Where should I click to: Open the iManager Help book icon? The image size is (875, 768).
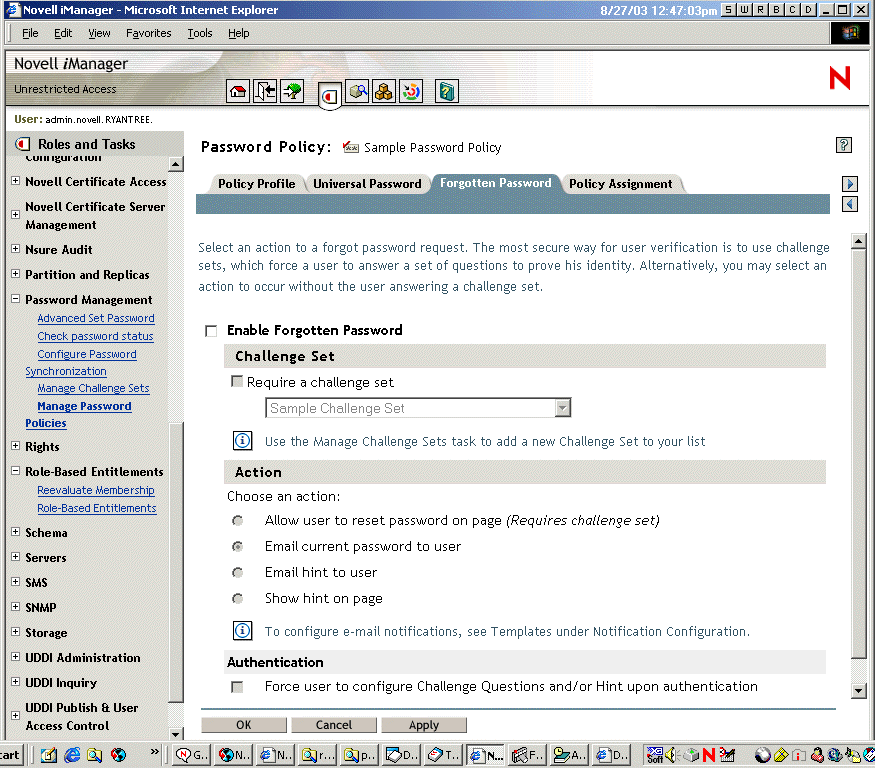click(x=446, y=90)
